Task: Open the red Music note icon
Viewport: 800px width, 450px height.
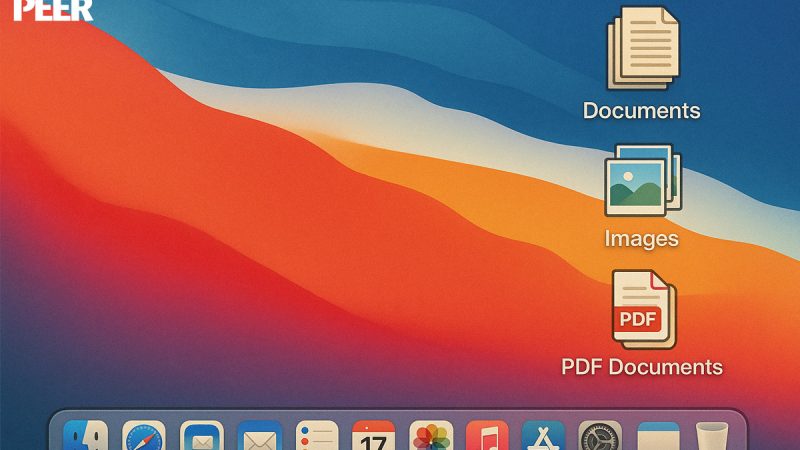Action: pyautogui.click(x=487, y=435)
